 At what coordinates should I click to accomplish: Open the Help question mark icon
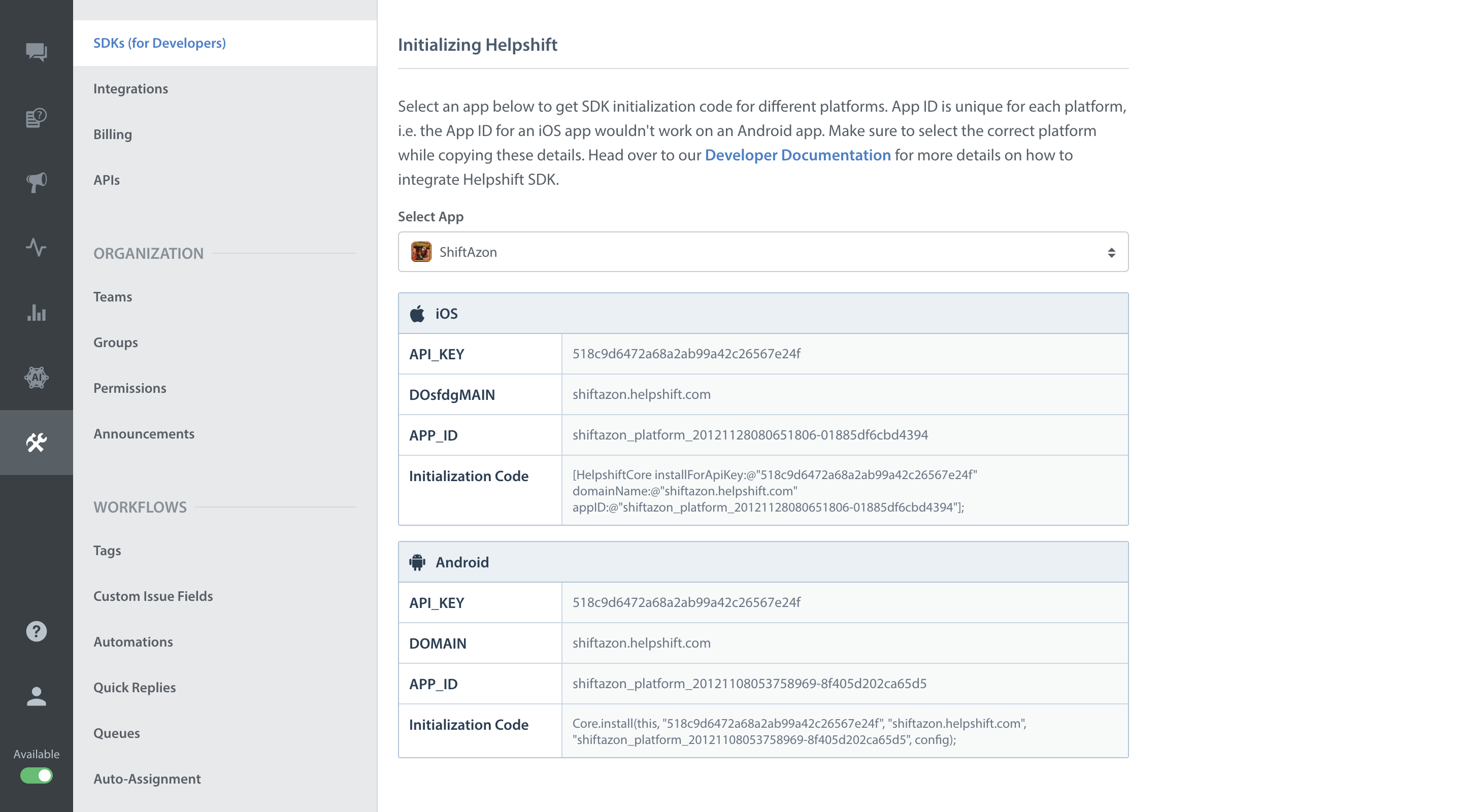(37, 631)
